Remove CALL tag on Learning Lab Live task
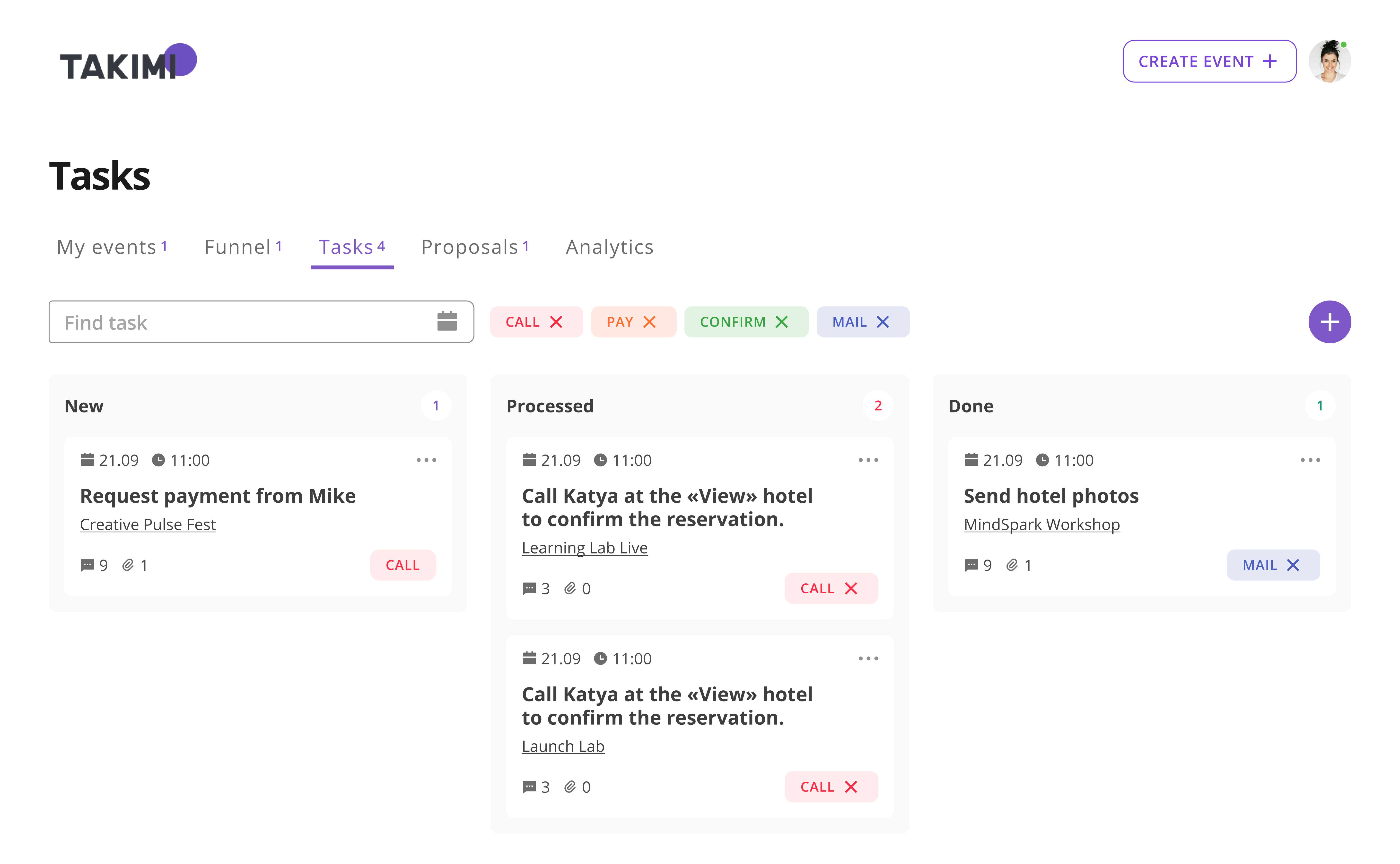This screenshot has height=864, width=1400. pyautogui.click(x=851, y=588)
